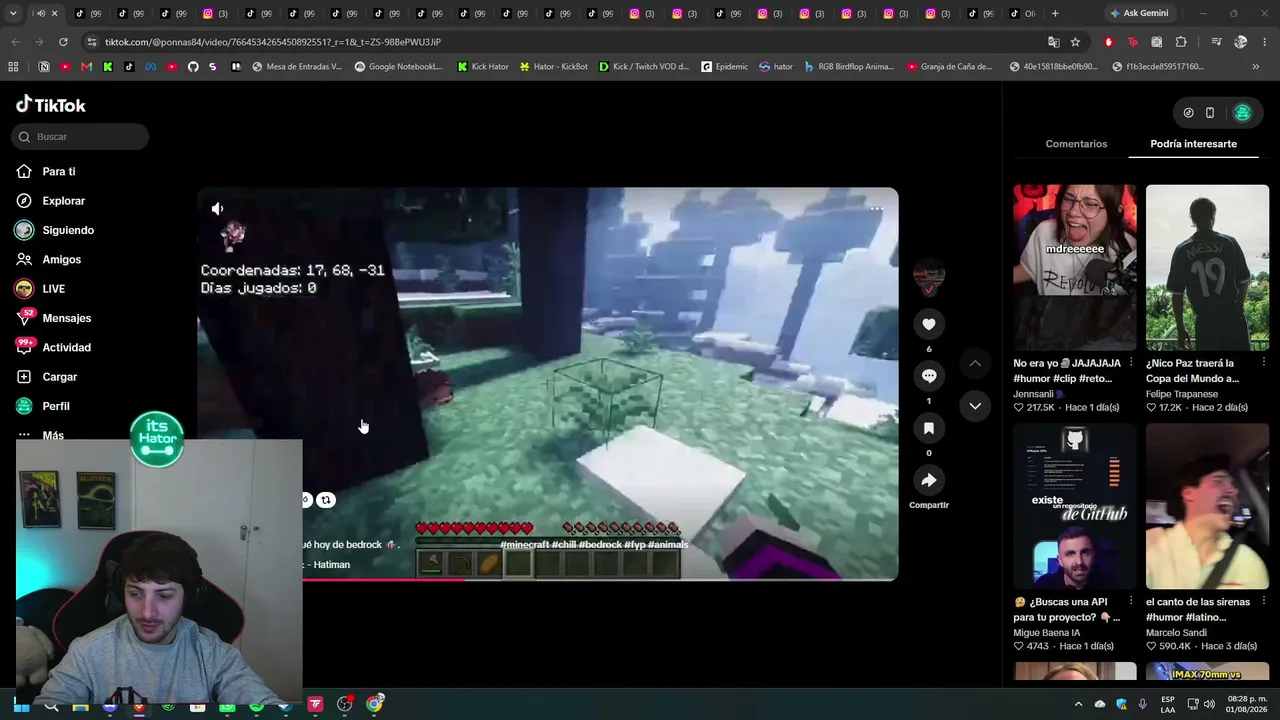This screenshot has height=720, width=1280.
Task: Like the video with the heart icon
Action: (x=929, y=324)
